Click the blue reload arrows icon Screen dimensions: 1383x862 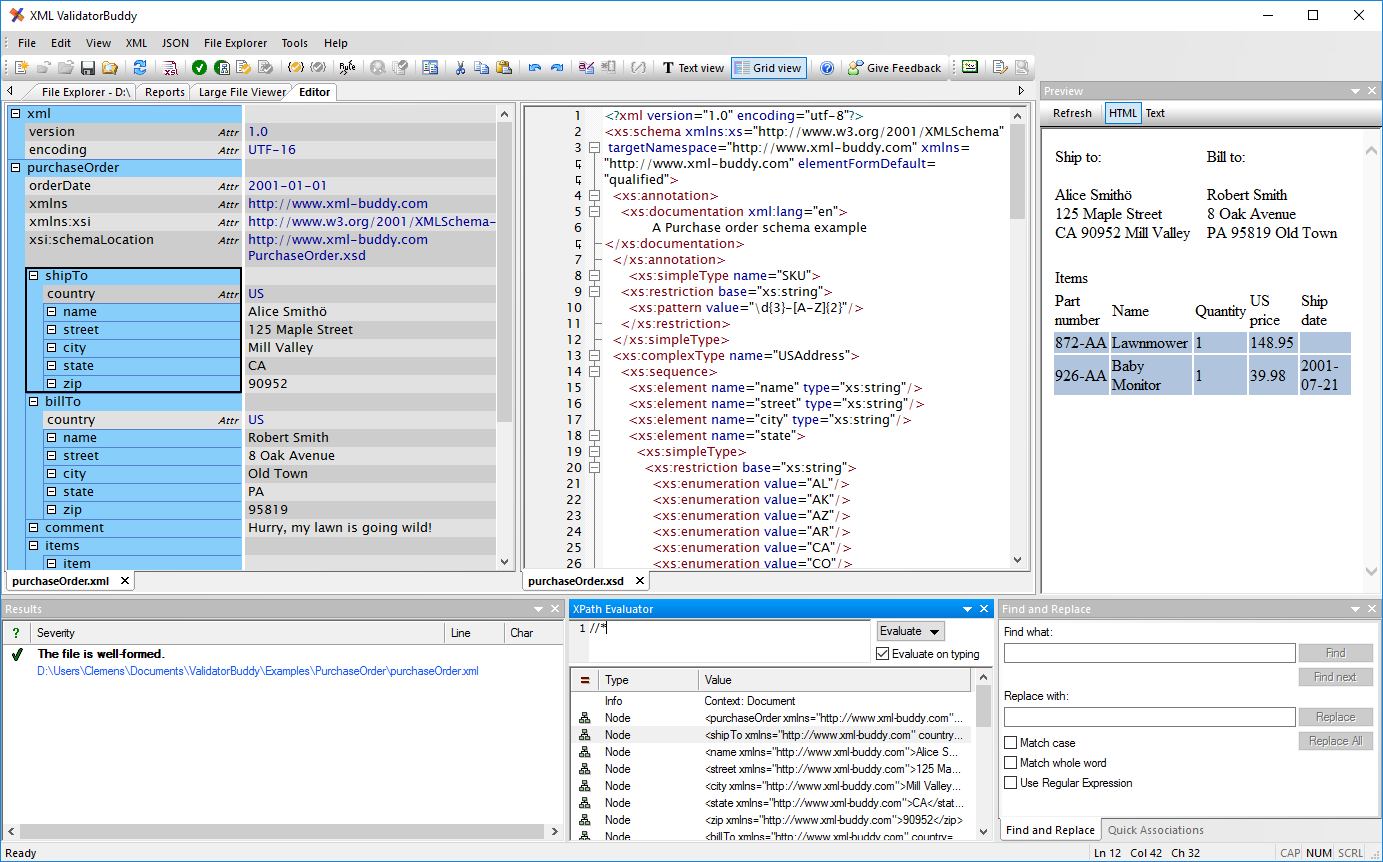tap(139, 68)
